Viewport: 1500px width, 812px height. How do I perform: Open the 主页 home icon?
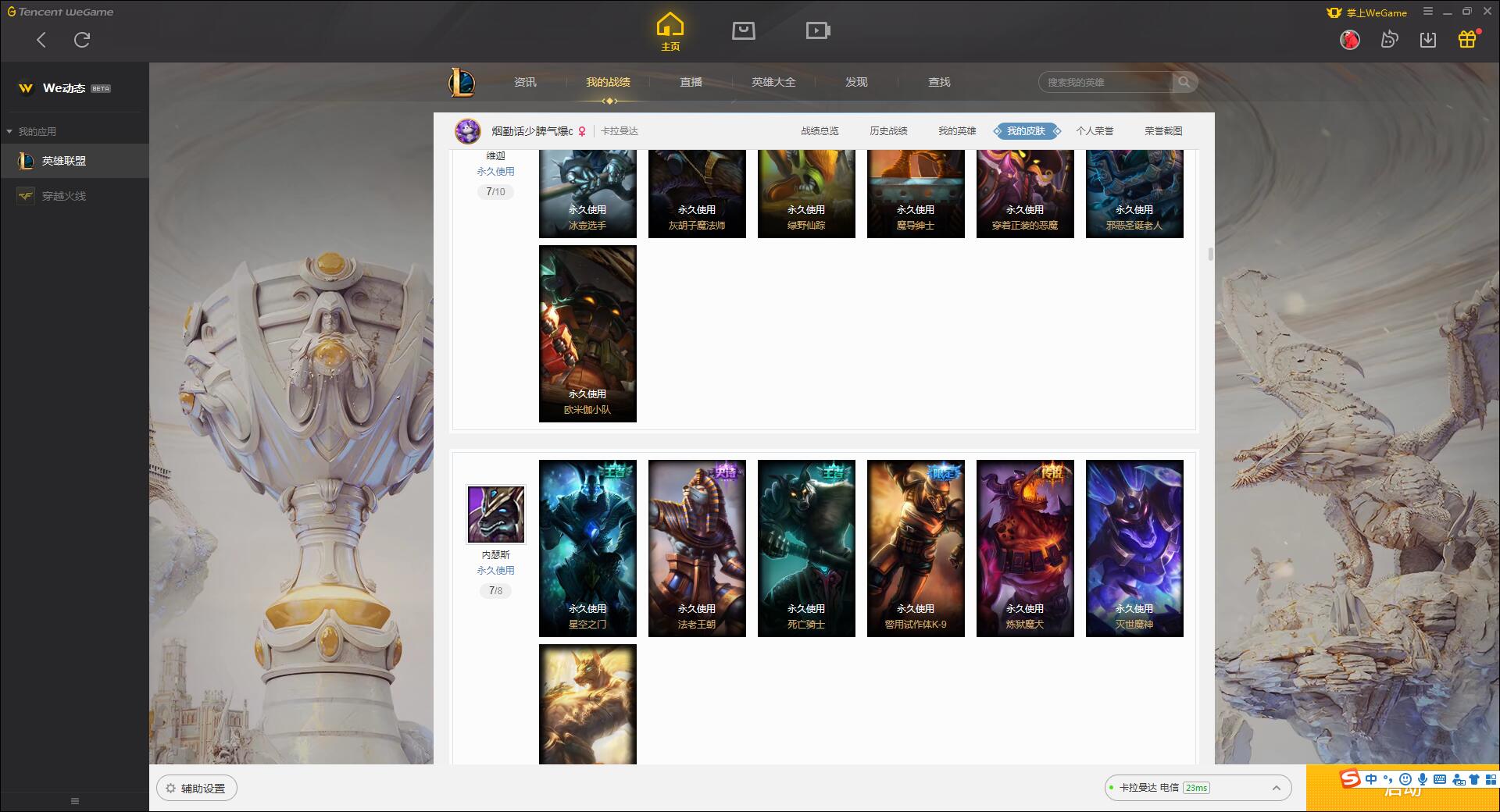click(x=670, y=32)
